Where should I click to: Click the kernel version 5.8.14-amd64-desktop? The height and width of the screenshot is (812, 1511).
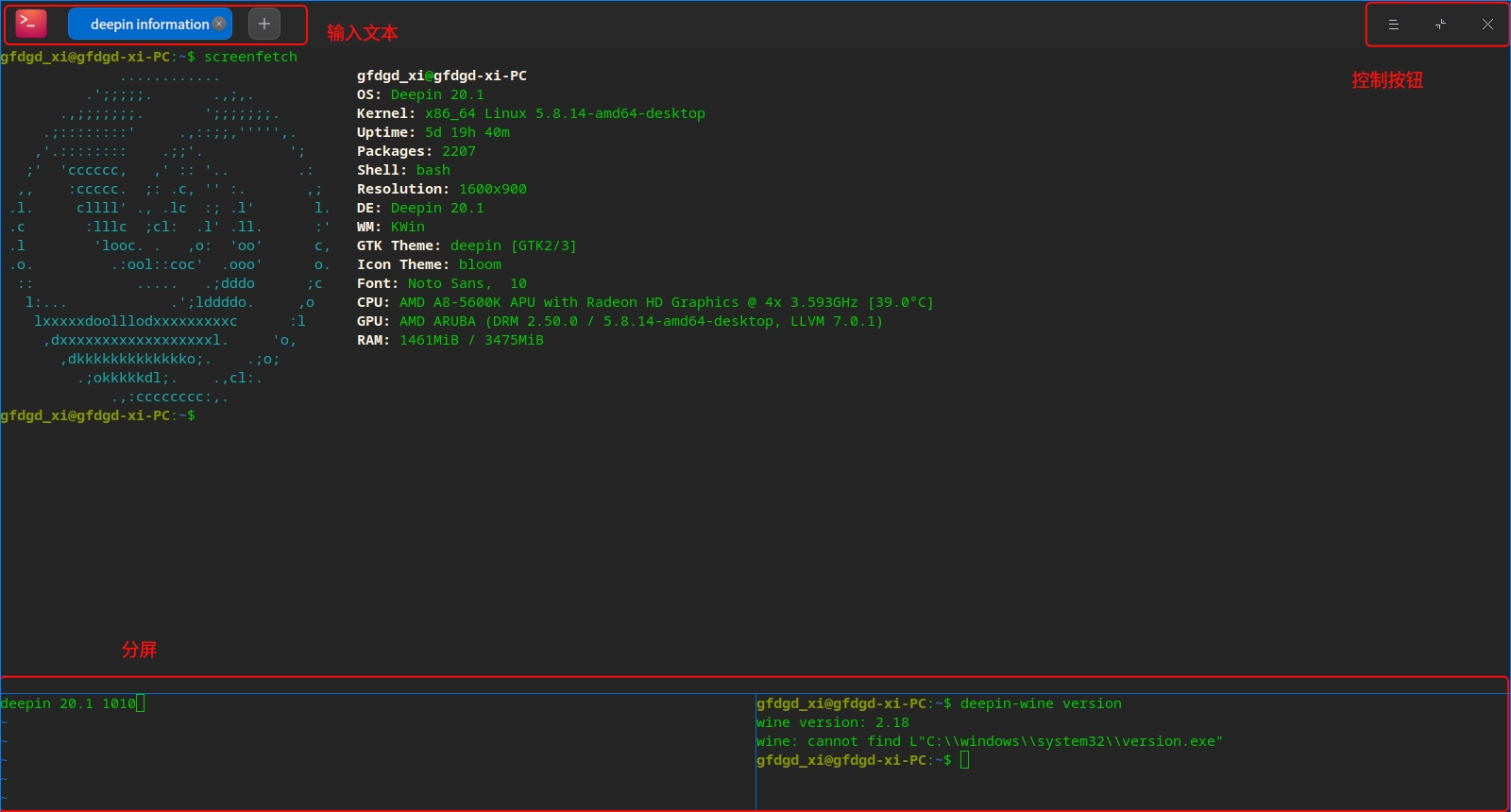620,113
